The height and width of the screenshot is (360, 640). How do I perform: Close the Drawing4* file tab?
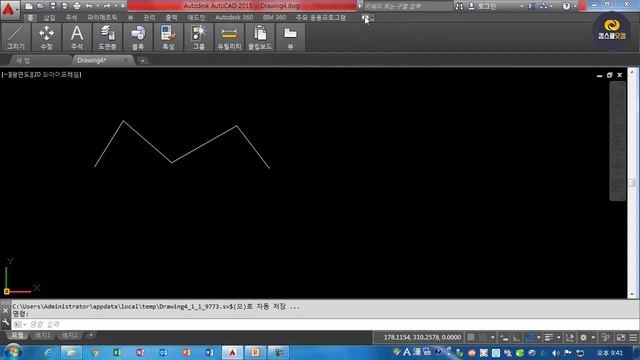[125, 60]
